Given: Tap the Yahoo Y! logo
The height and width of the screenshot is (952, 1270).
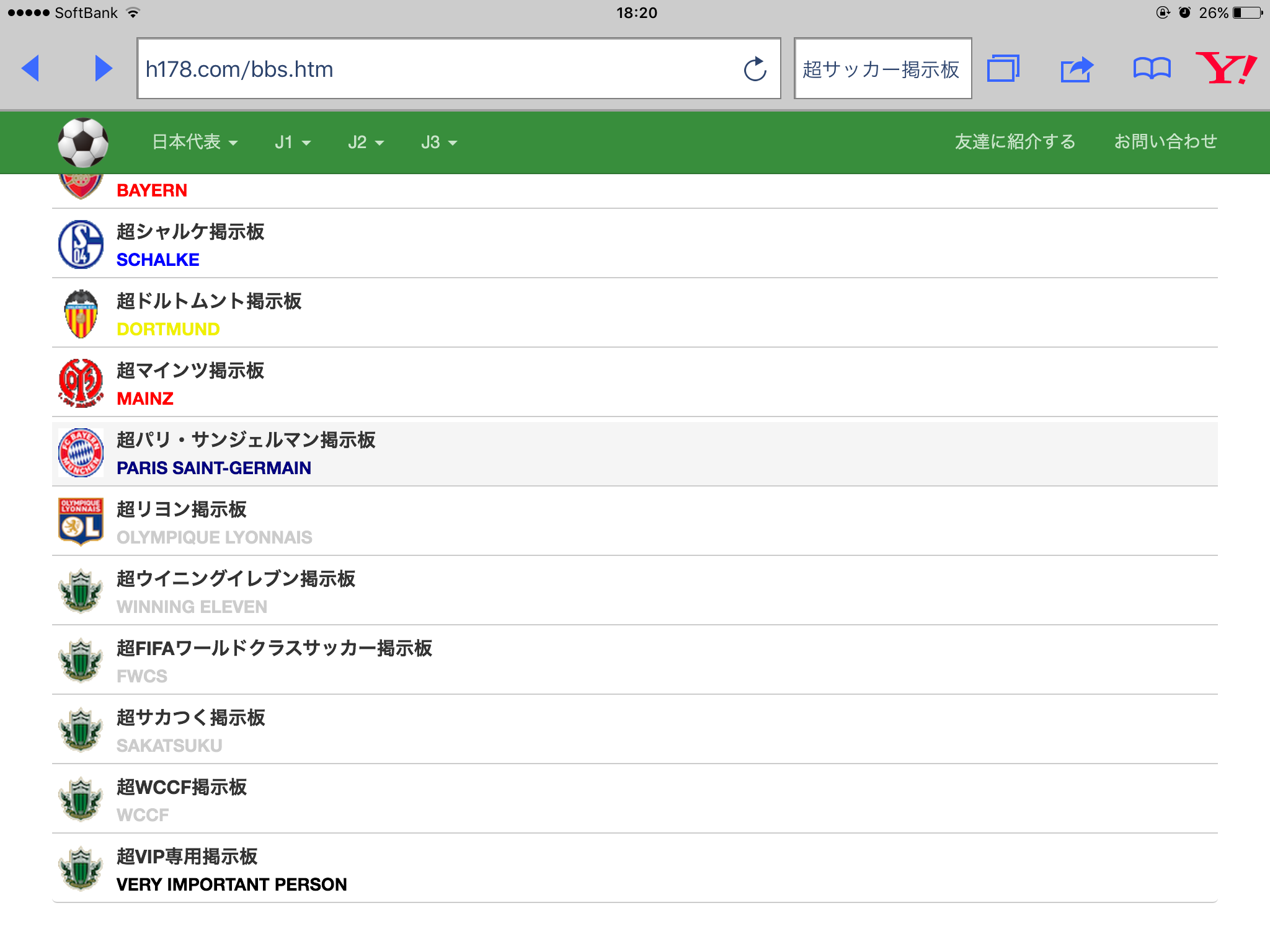Looking at the screenshot, I should coord(1226,68).
